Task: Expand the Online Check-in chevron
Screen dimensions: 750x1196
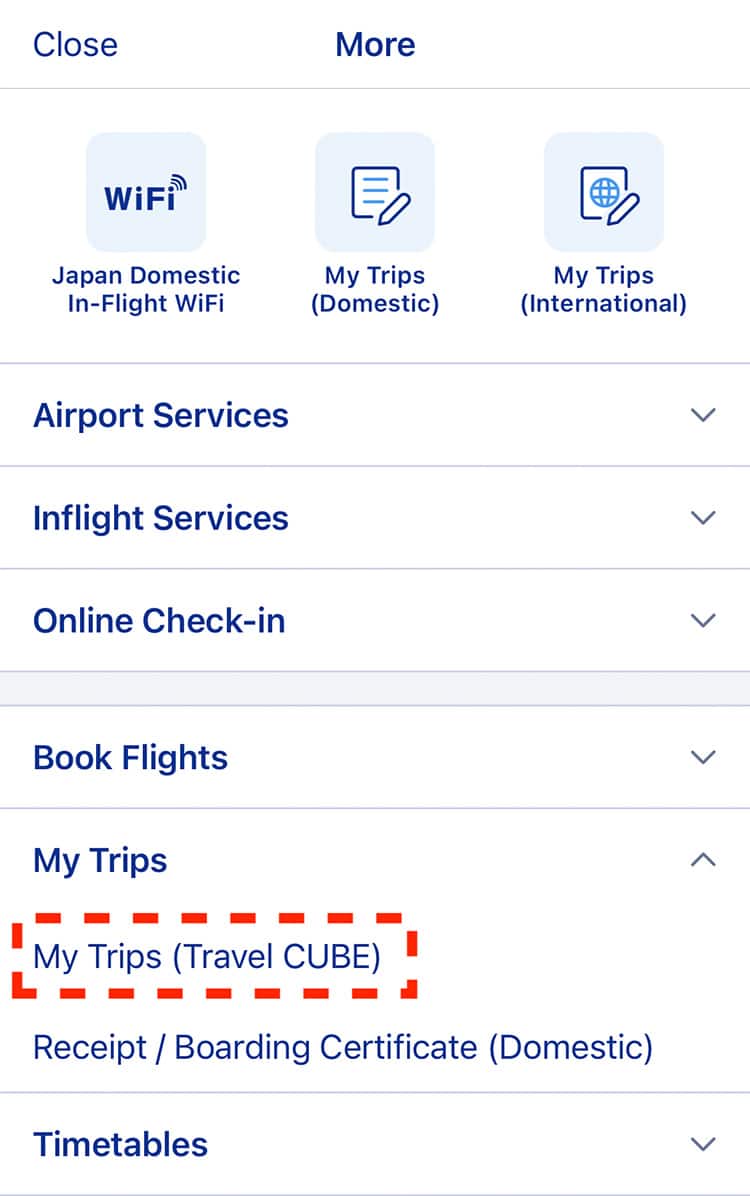Action: point(703,620)
